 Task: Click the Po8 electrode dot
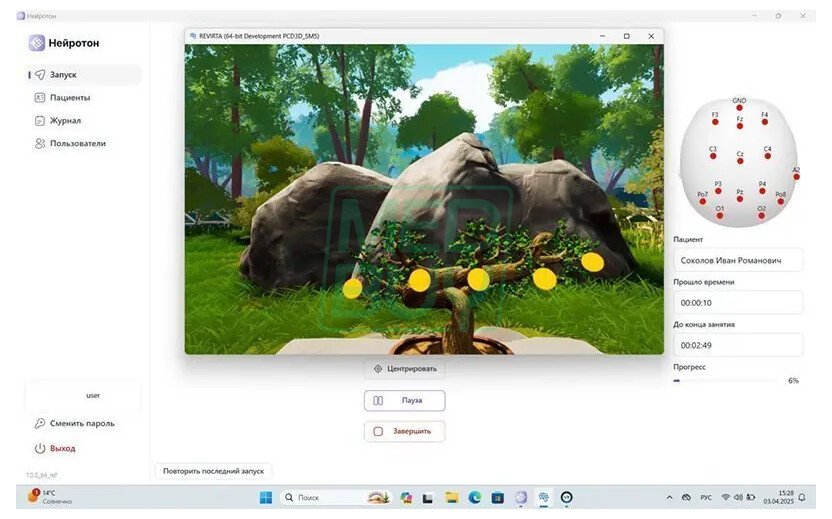[x=781, y=202]
